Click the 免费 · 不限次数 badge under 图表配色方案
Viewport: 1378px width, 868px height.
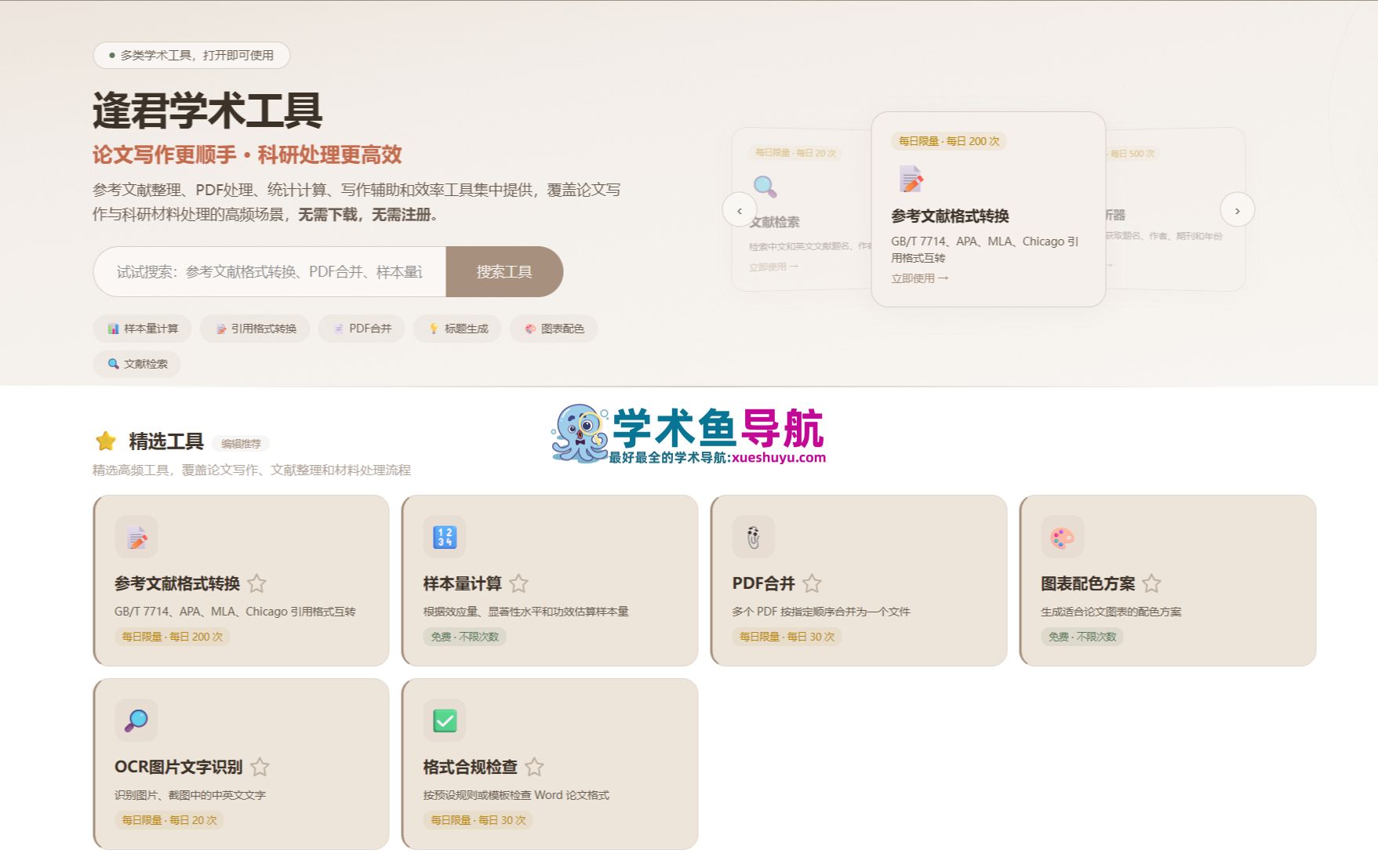pos(1082,637)
